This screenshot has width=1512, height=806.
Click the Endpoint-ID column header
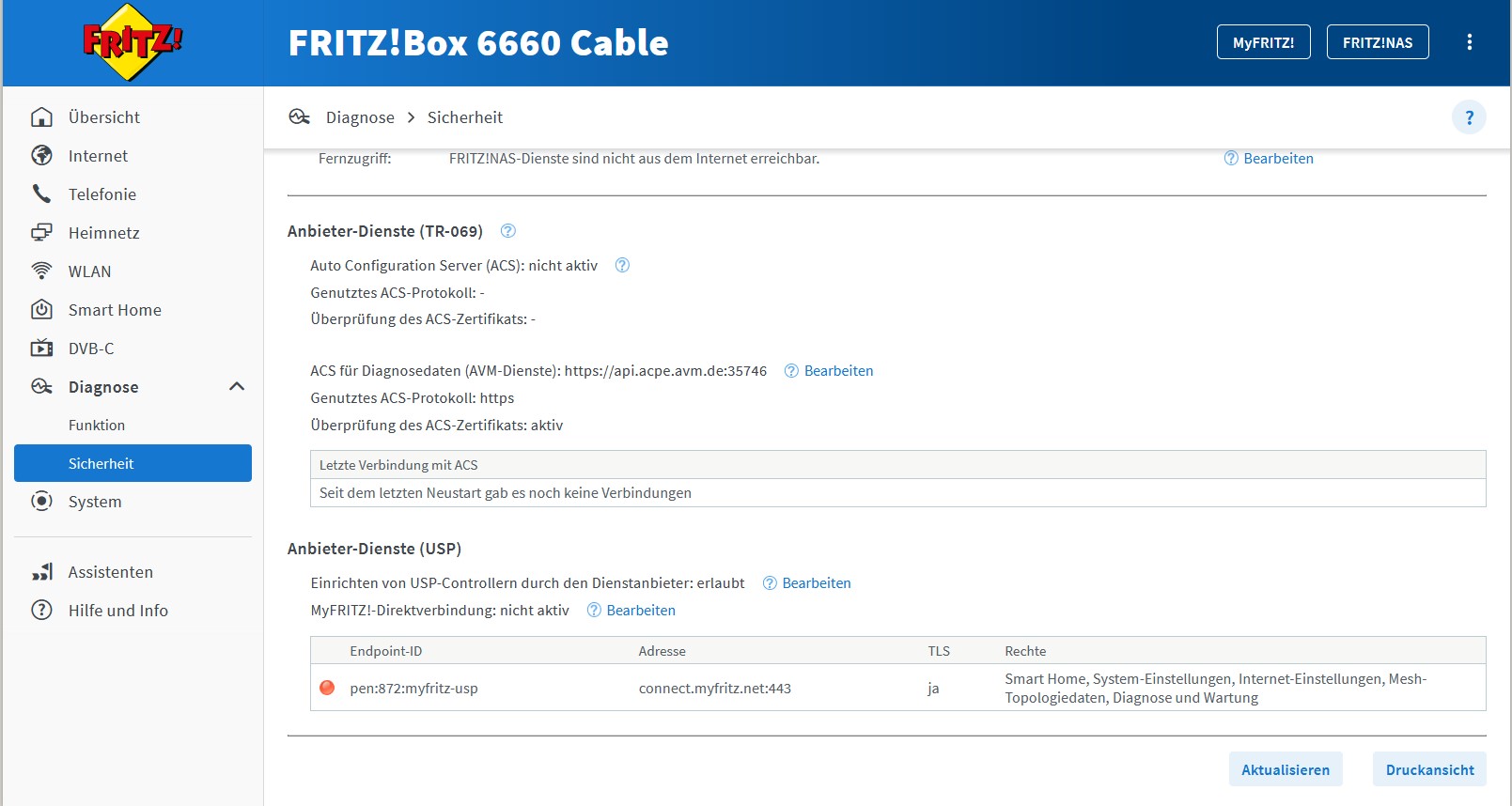tap(386, 651)
